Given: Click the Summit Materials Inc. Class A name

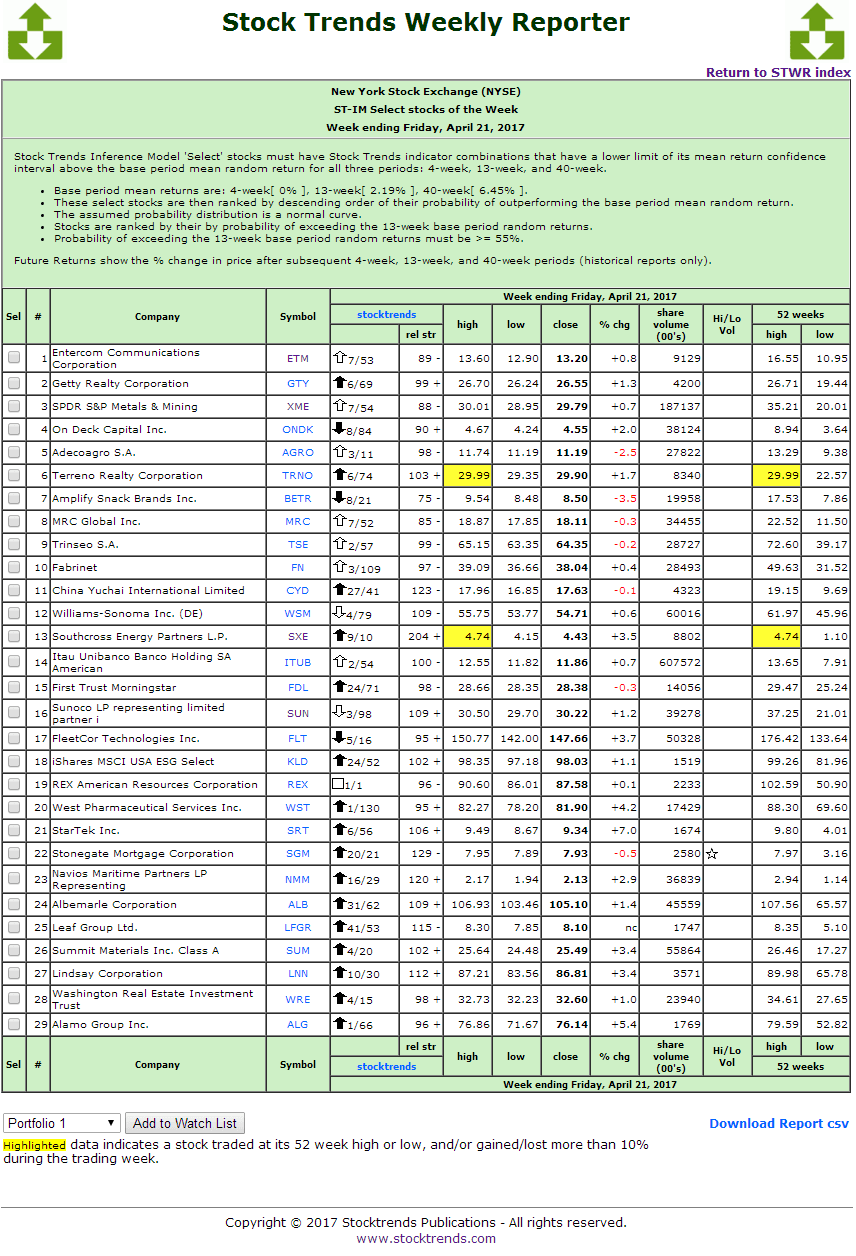Looking at the screenshot, I should pyautogui.click(x=135, y=950).
